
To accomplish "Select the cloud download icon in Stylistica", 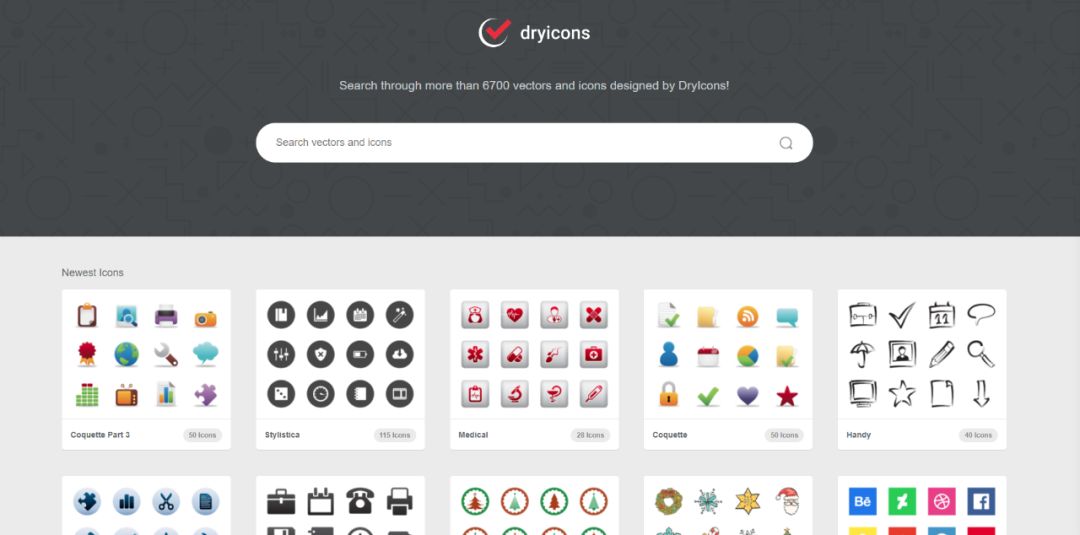I will tap(399, 354).
